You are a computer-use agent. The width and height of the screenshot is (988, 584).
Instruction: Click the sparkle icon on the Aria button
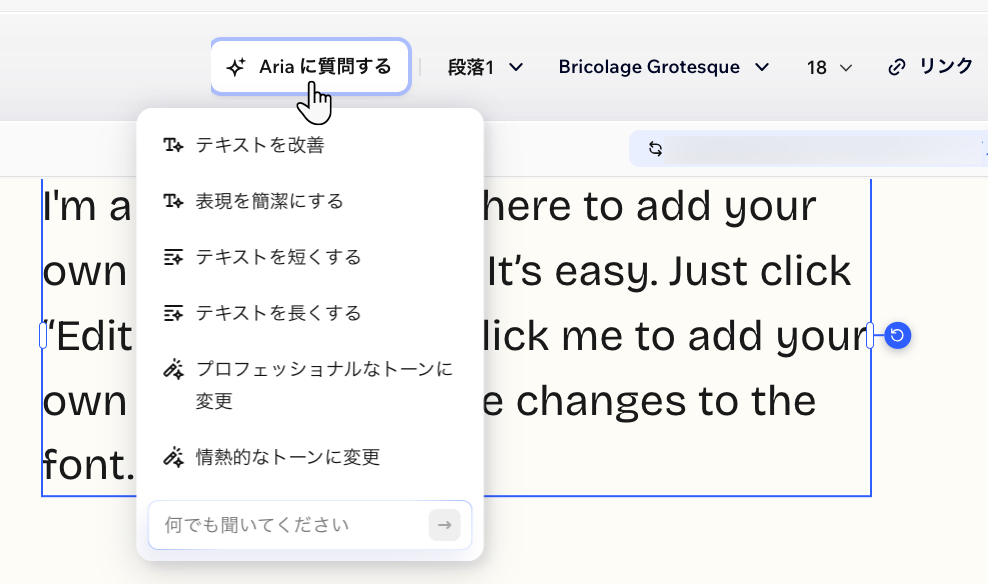point(235,66)
